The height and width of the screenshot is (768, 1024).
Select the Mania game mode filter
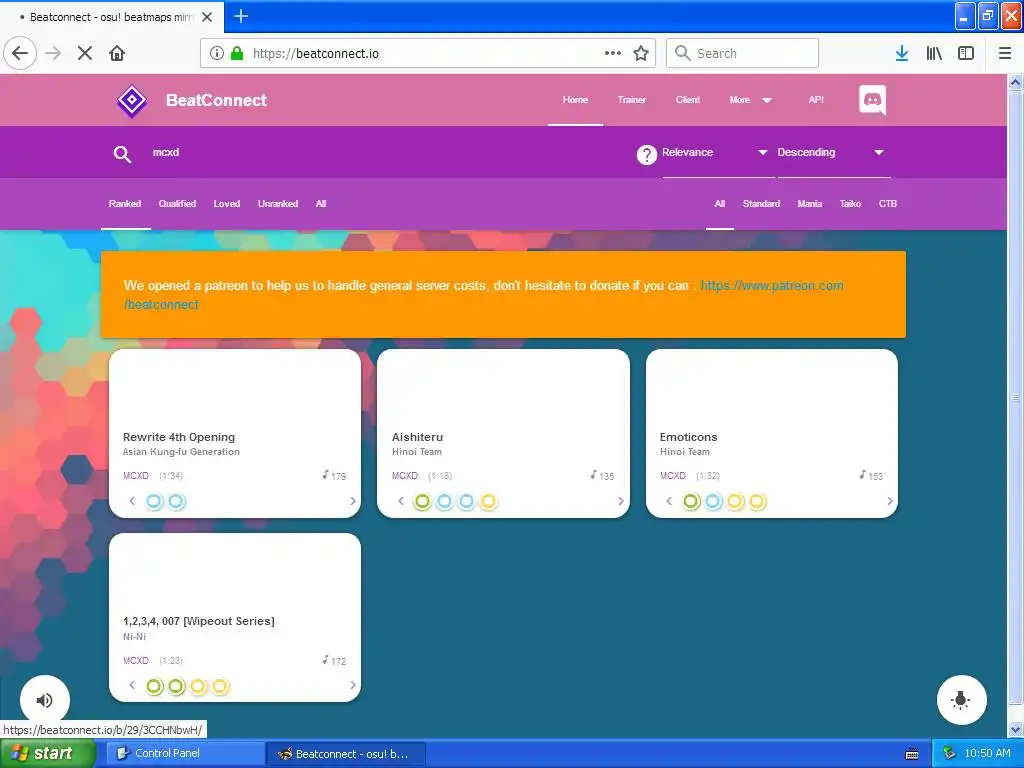point(810,204)
